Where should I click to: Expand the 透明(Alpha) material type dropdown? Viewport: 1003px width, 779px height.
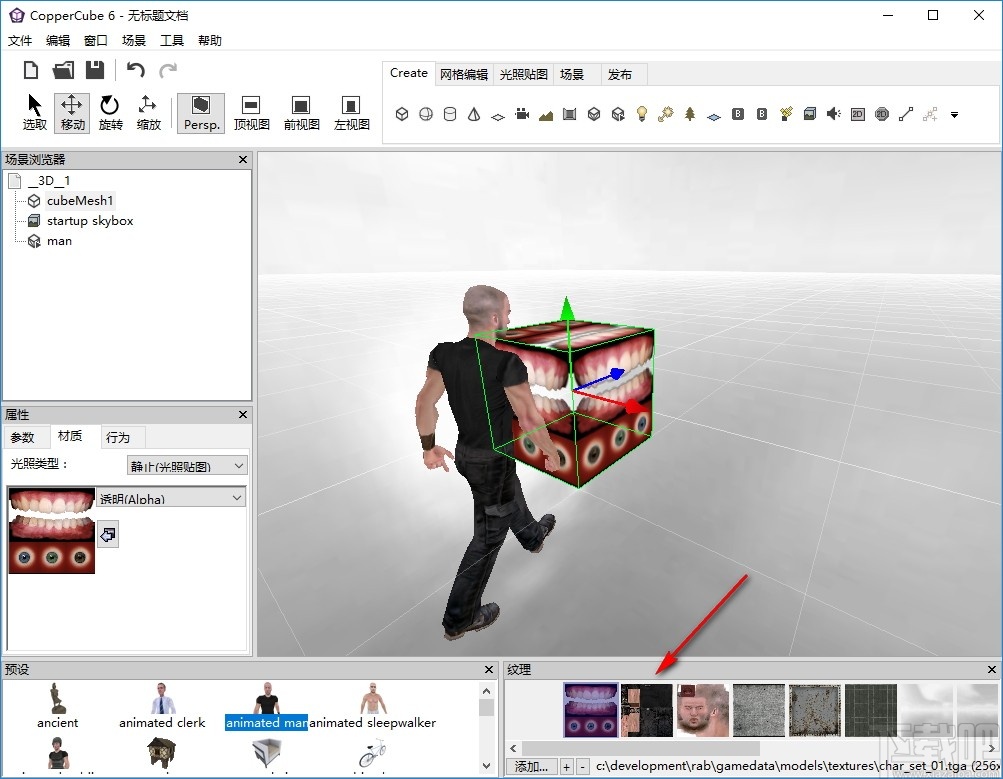[171, 498]
